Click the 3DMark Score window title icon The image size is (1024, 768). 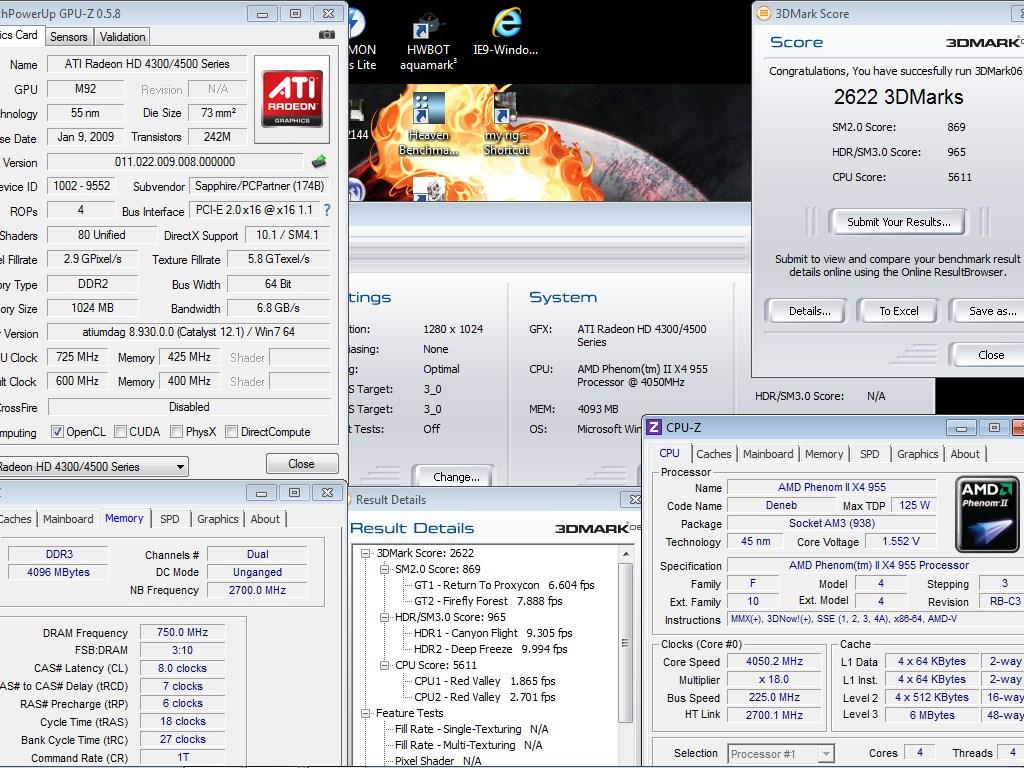point(762,13)
